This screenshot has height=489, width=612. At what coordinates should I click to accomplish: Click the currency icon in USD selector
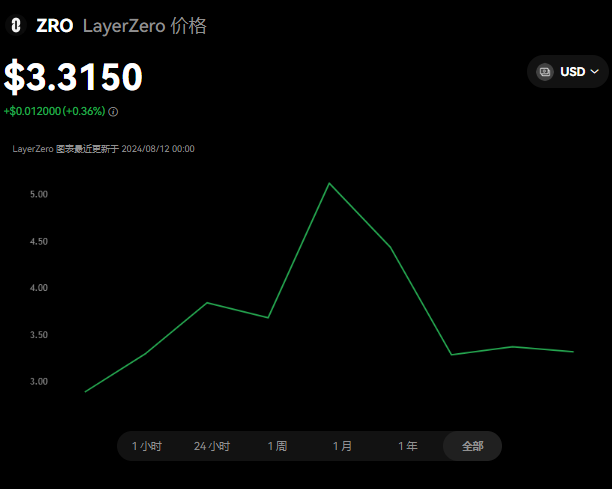(x=545, y=72)
